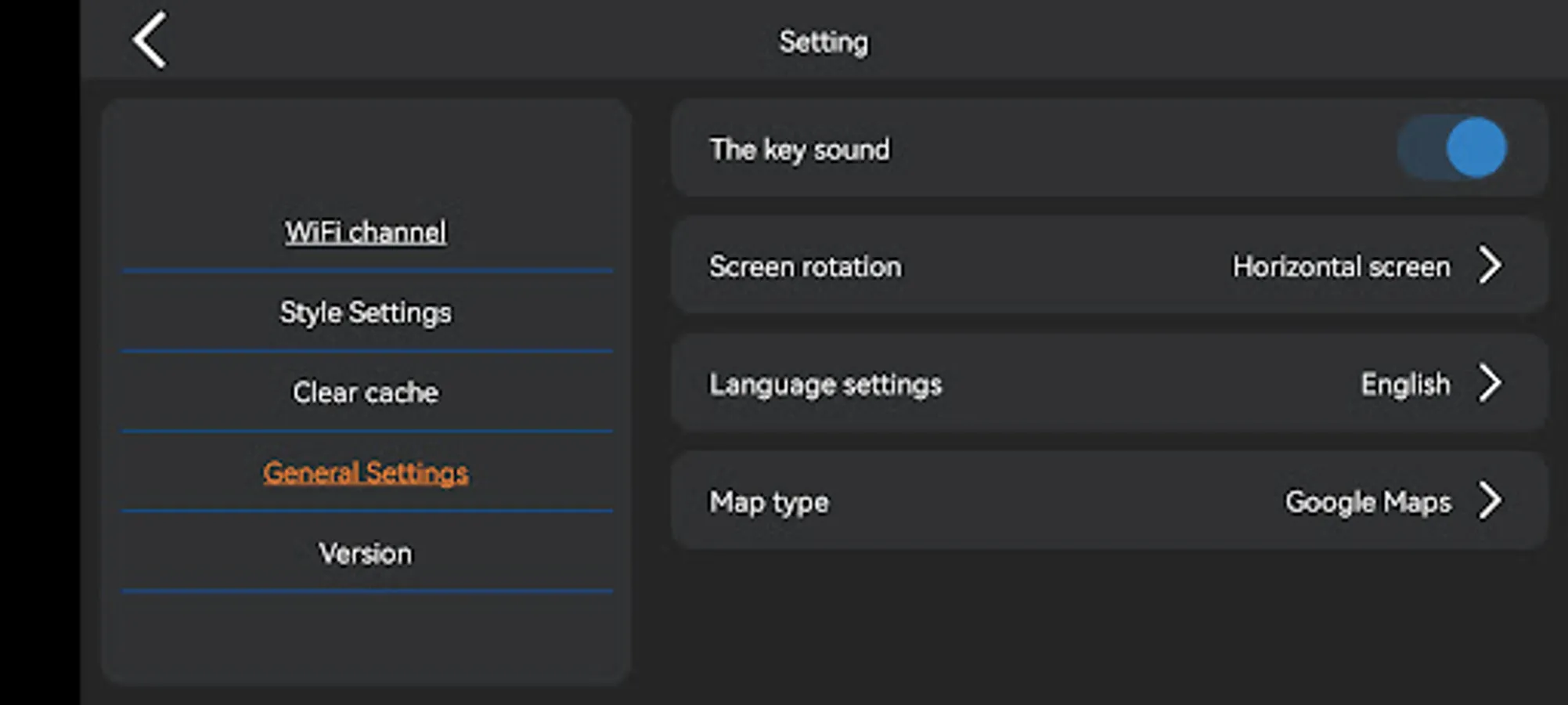Click the Horizontal screen value
Screen dimensions: 1568x705
tap(1341, 267)
